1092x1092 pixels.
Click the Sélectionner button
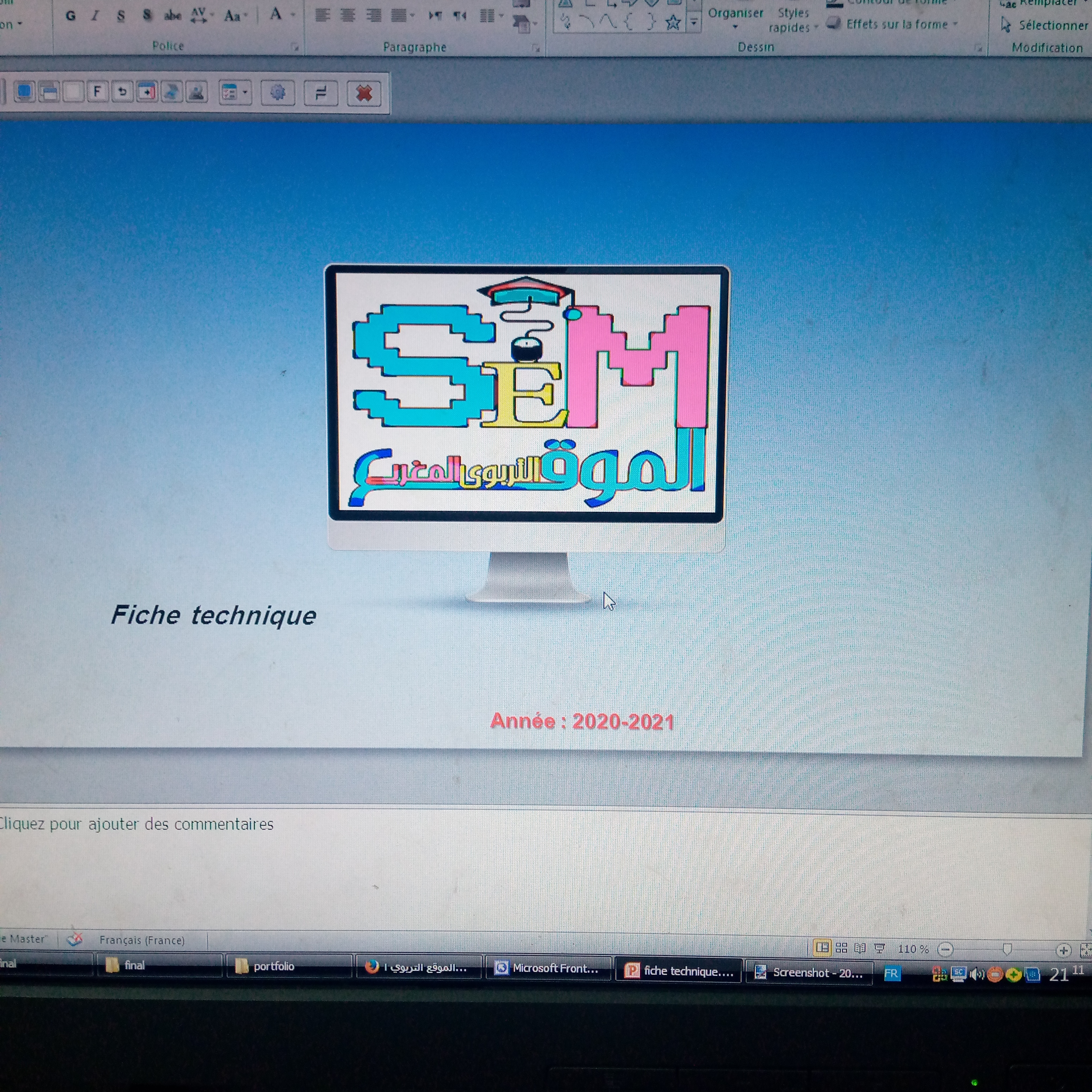1045,25
